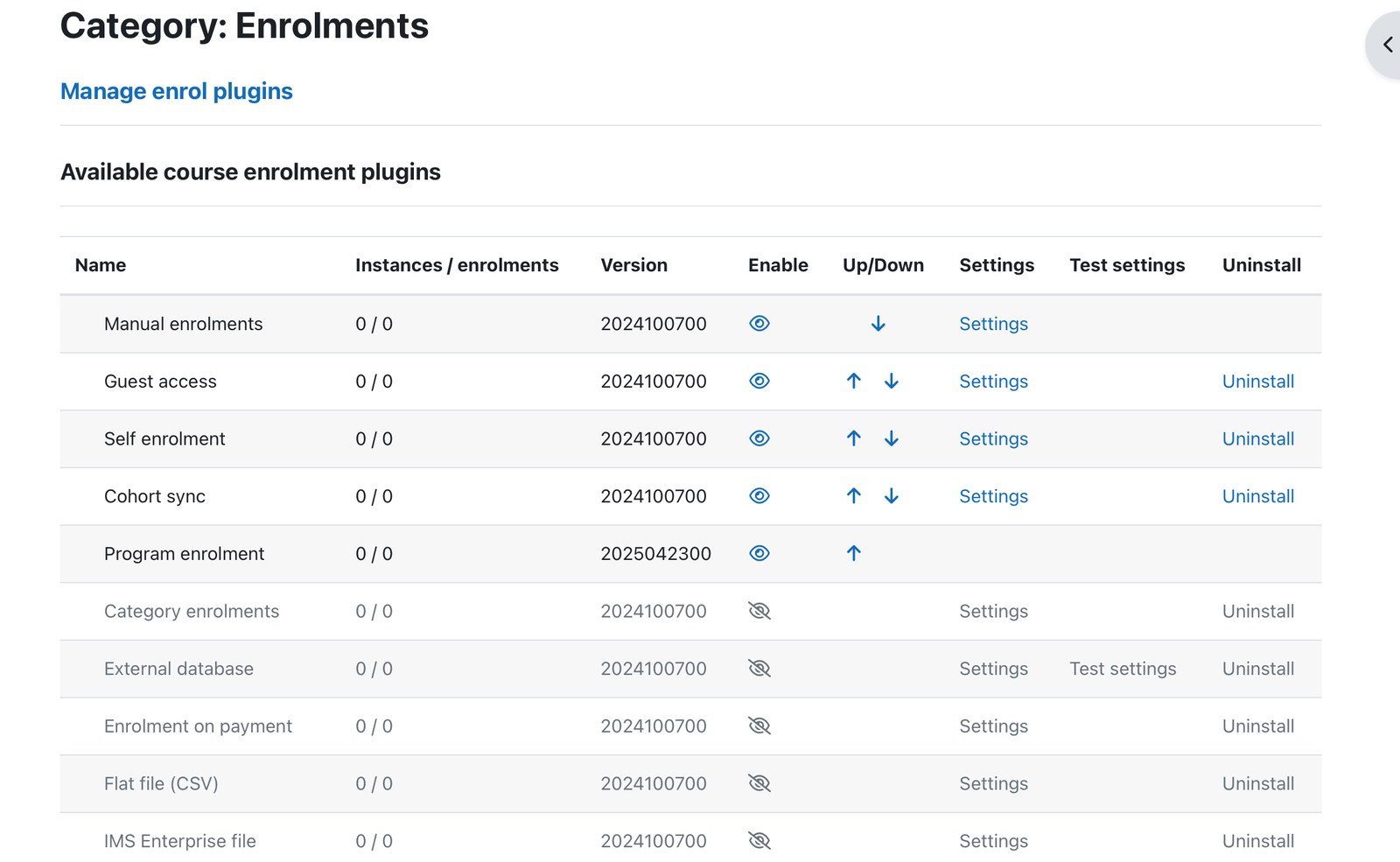The width and height of the screenshot is (1400, 862).
Task: Click the Test settings column header
Action: click(1127, 265)
